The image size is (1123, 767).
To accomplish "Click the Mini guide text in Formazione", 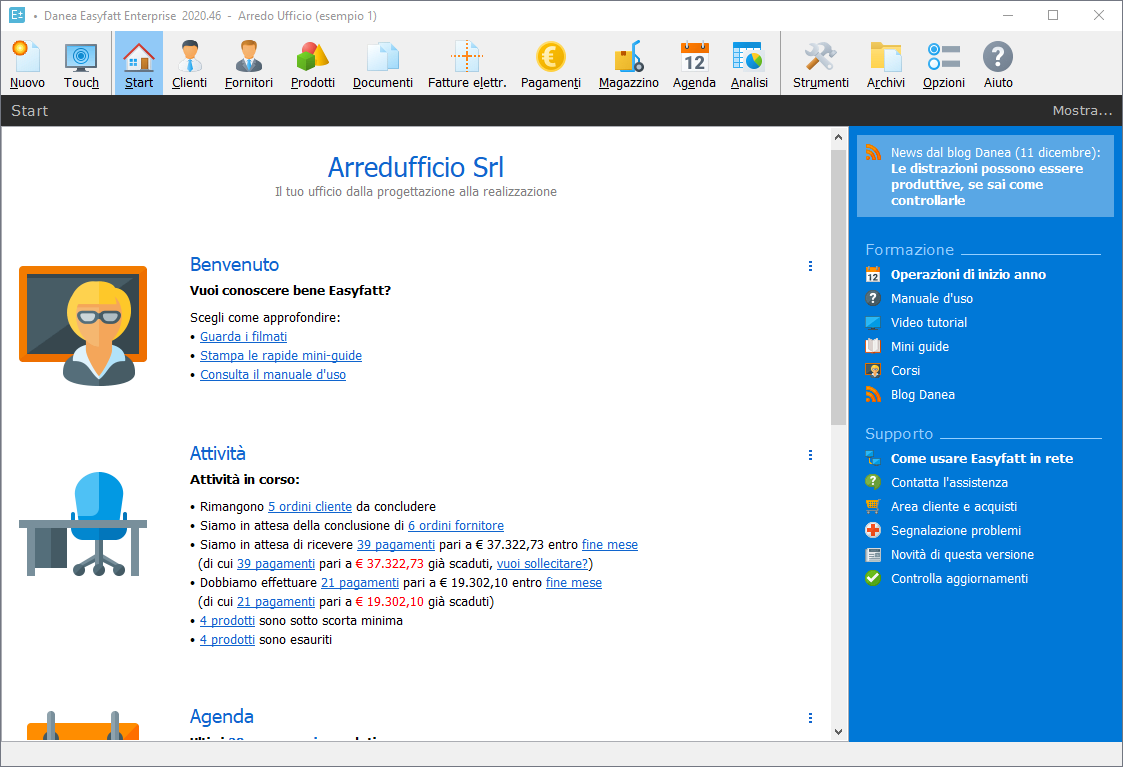I will 920,347.
